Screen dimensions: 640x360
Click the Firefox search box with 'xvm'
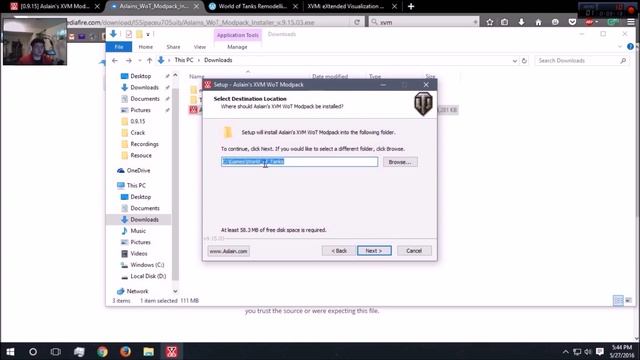point(424,22)
